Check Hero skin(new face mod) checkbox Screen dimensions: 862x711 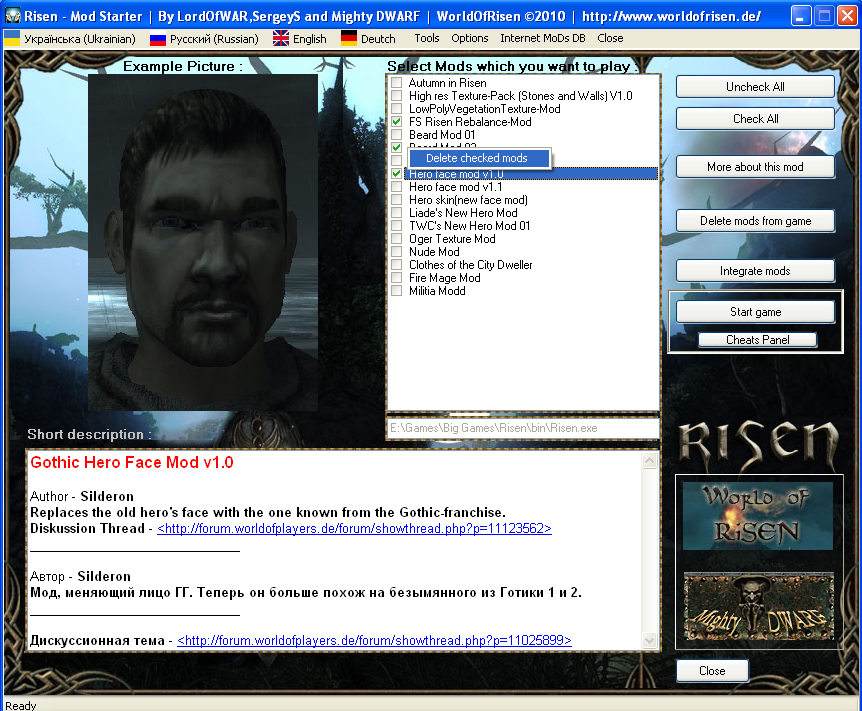click(x=396, y=200)
